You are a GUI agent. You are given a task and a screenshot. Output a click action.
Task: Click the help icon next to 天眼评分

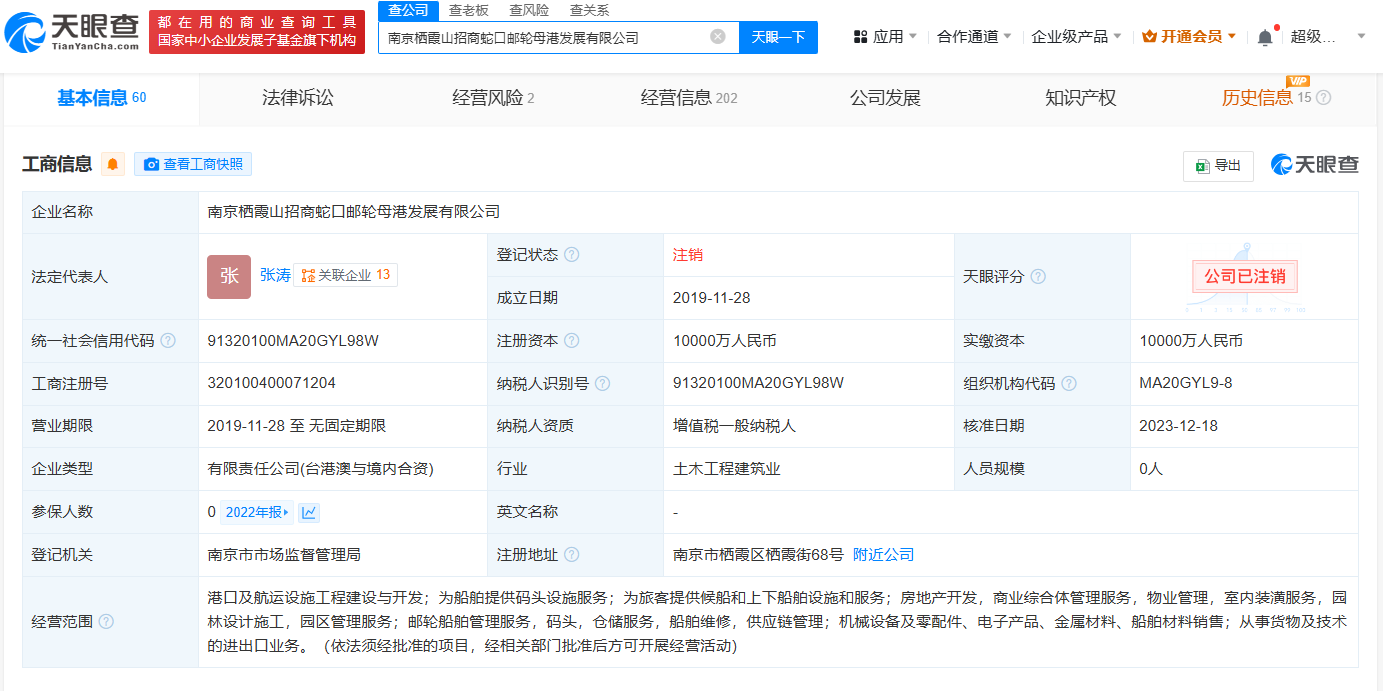[x=1038, y=277]
